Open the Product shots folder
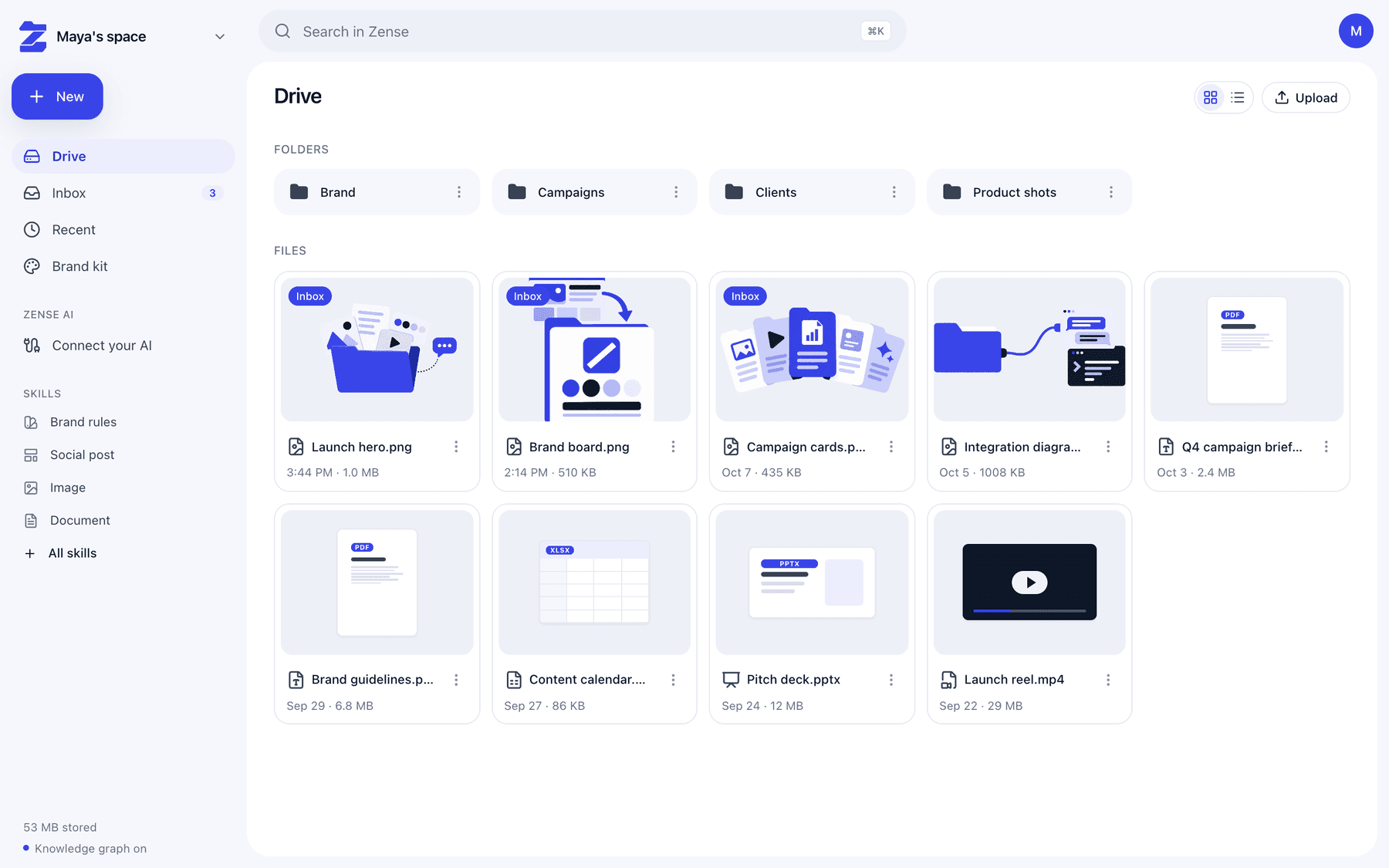The height and width of the screenshot is (868, 1389). point(1029,192)
